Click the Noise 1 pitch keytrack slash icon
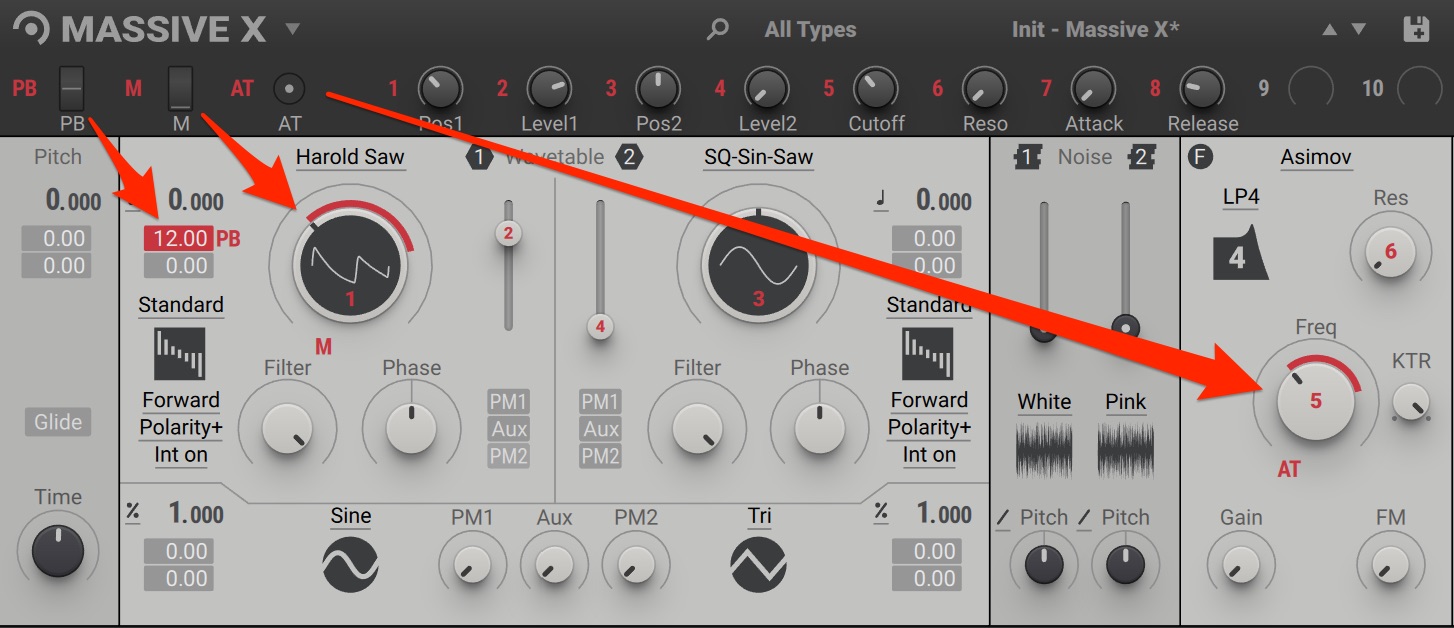This screenshot has width=1454, height=628. coord(1003,518)
